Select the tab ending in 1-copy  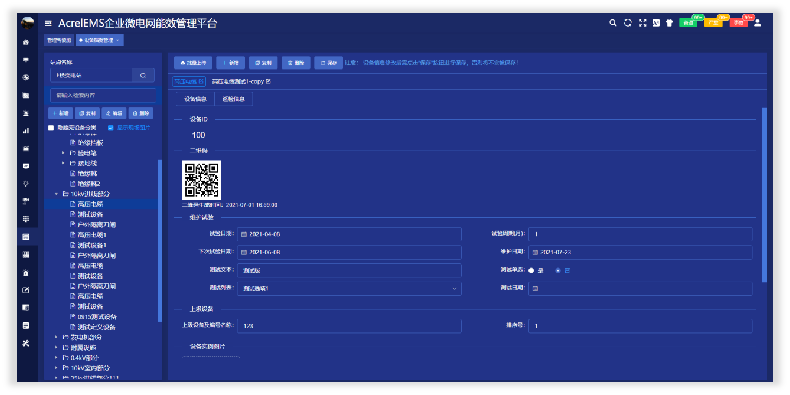241,81
